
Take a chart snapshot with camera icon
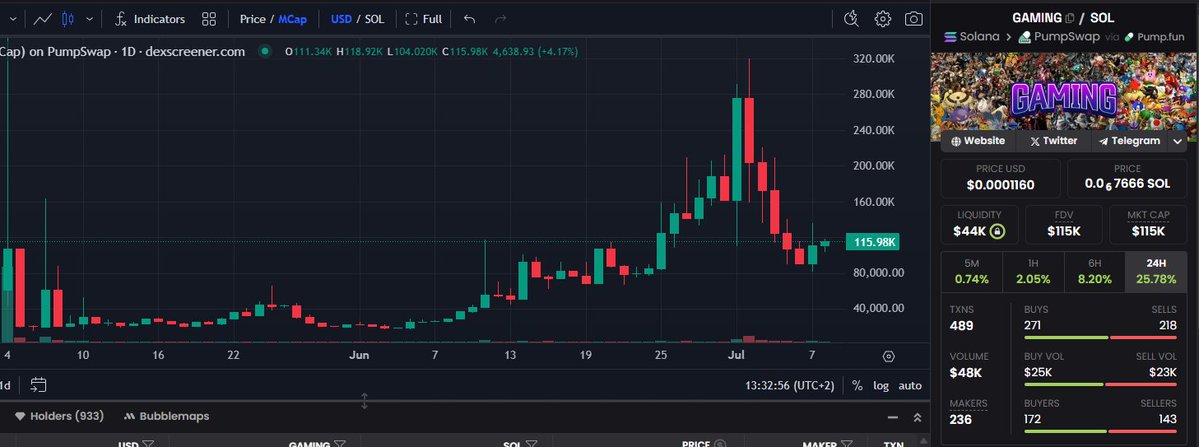click(x=914, y=19)
